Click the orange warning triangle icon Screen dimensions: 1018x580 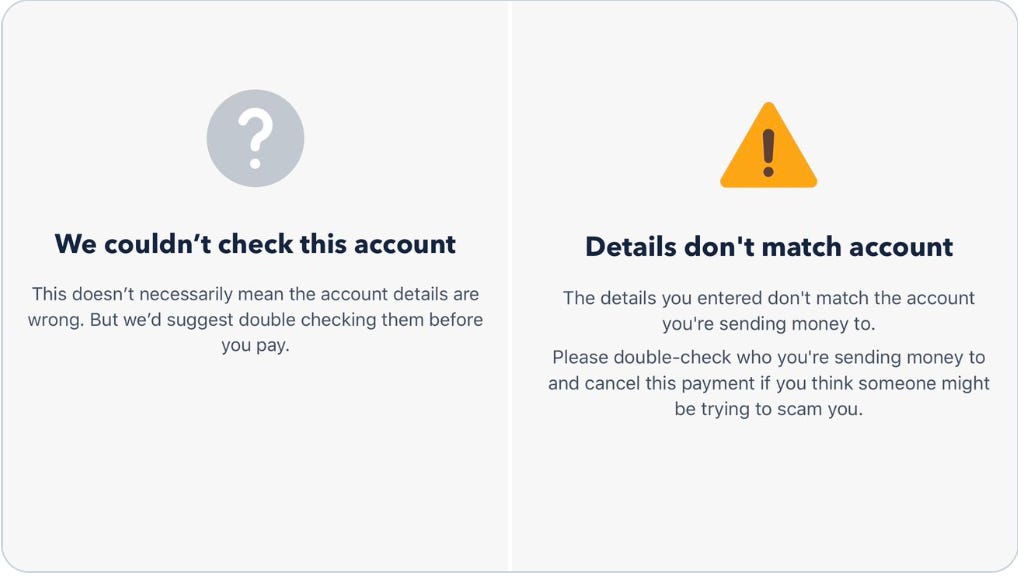(769, 145)
